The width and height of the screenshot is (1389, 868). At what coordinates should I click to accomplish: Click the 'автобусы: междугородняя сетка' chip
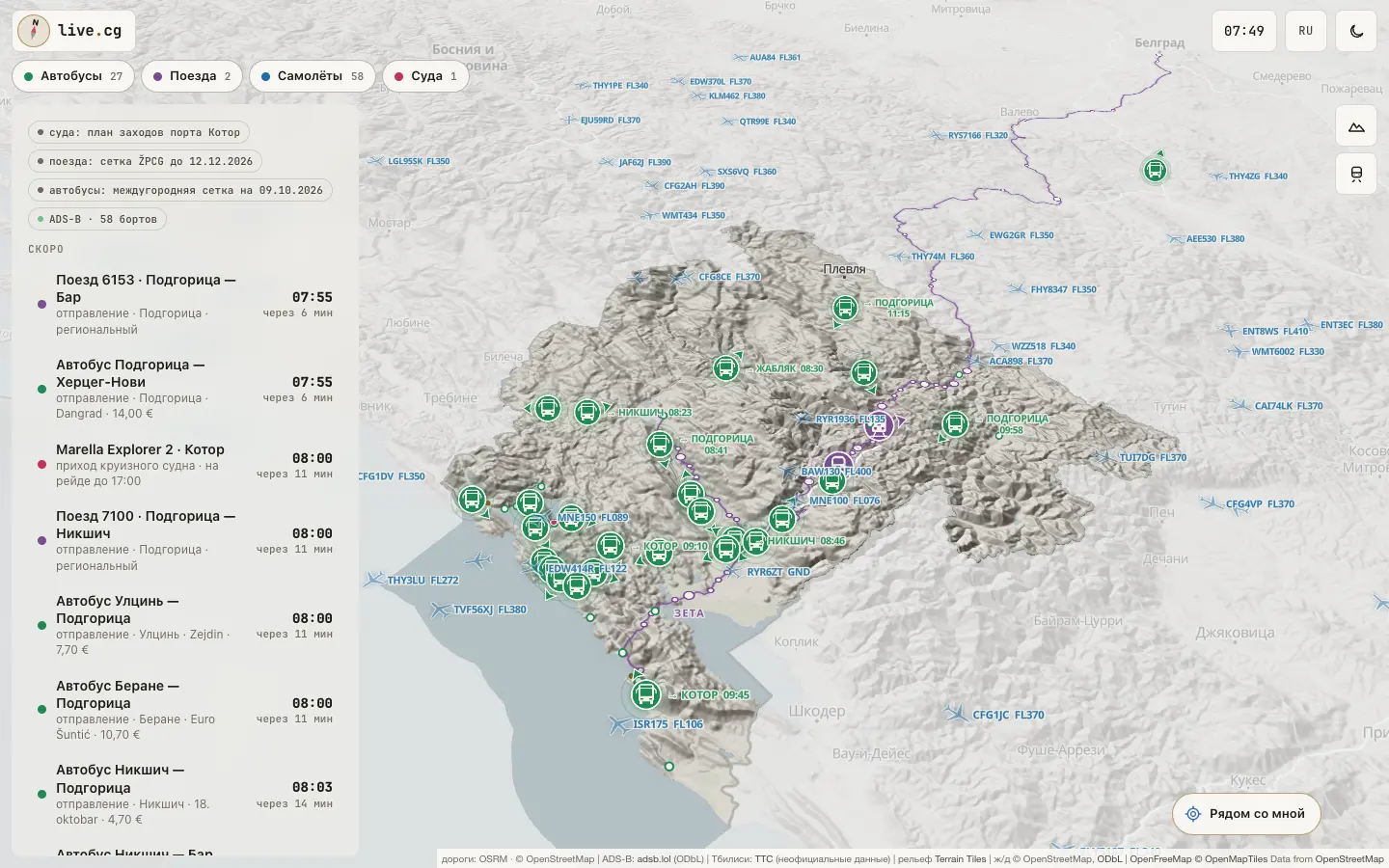tap(180, 191)
